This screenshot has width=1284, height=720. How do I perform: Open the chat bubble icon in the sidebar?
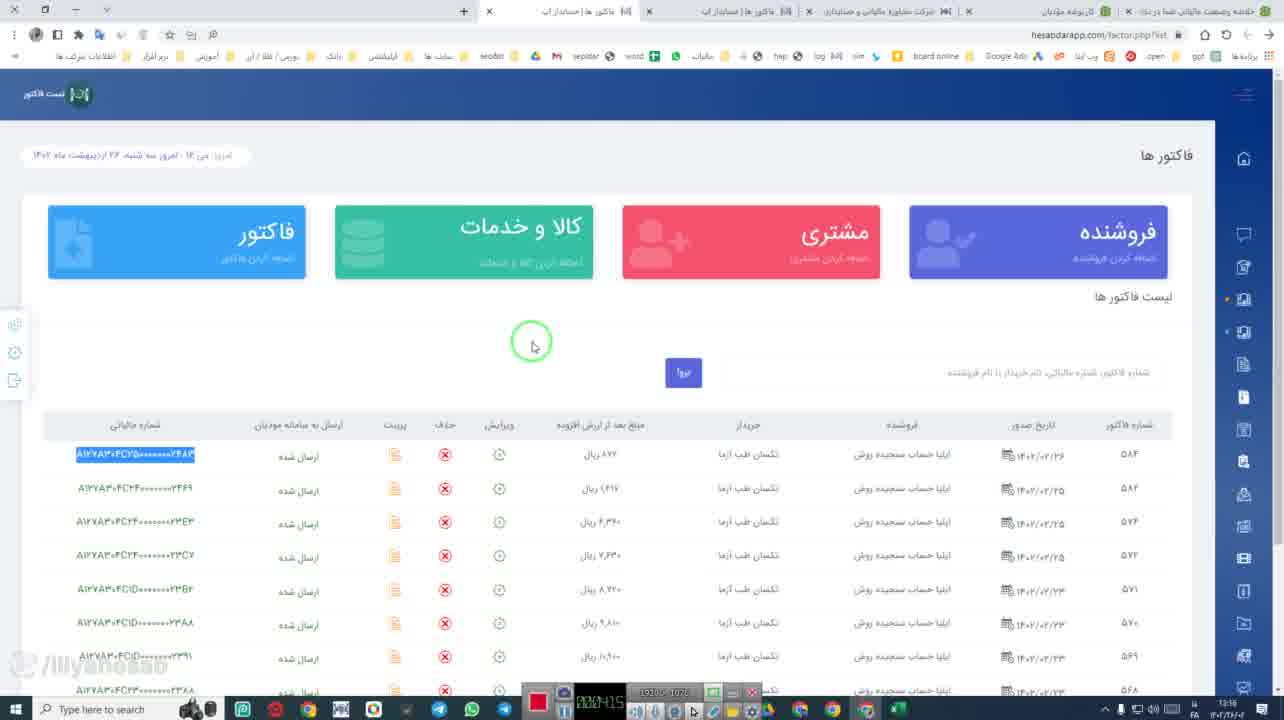click(x=1244, y=235)
